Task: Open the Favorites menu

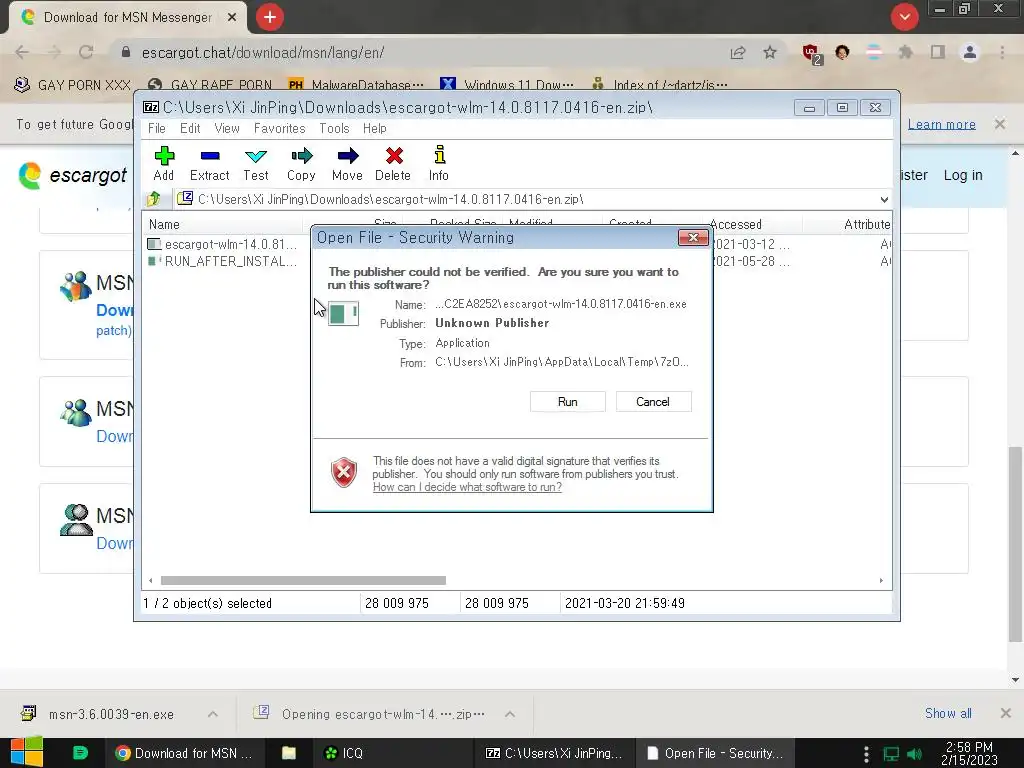Action: click(280, 129)
